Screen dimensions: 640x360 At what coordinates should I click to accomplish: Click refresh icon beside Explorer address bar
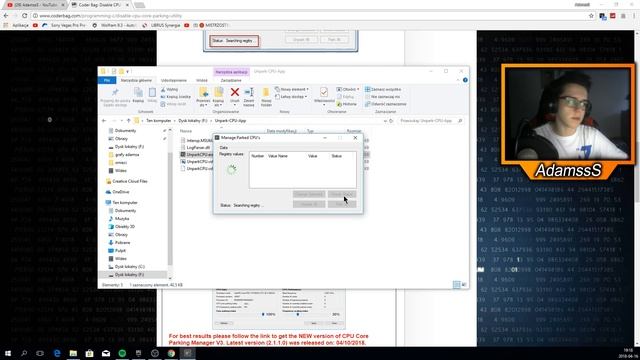tap(391, 121)
